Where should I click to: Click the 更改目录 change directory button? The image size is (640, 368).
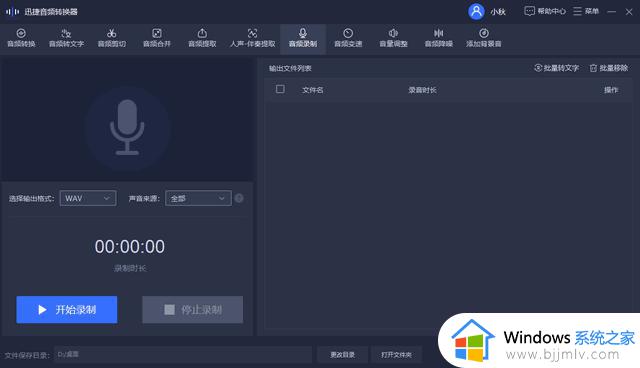coord(342,355)
